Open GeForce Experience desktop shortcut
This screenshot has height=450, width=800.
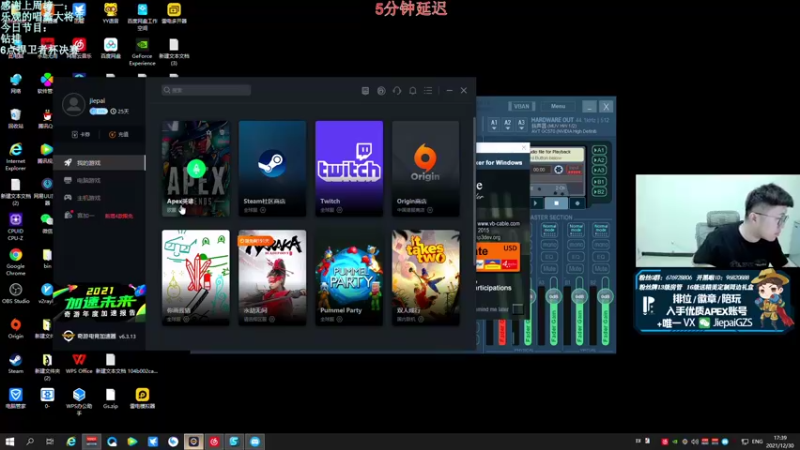(142, 52)
